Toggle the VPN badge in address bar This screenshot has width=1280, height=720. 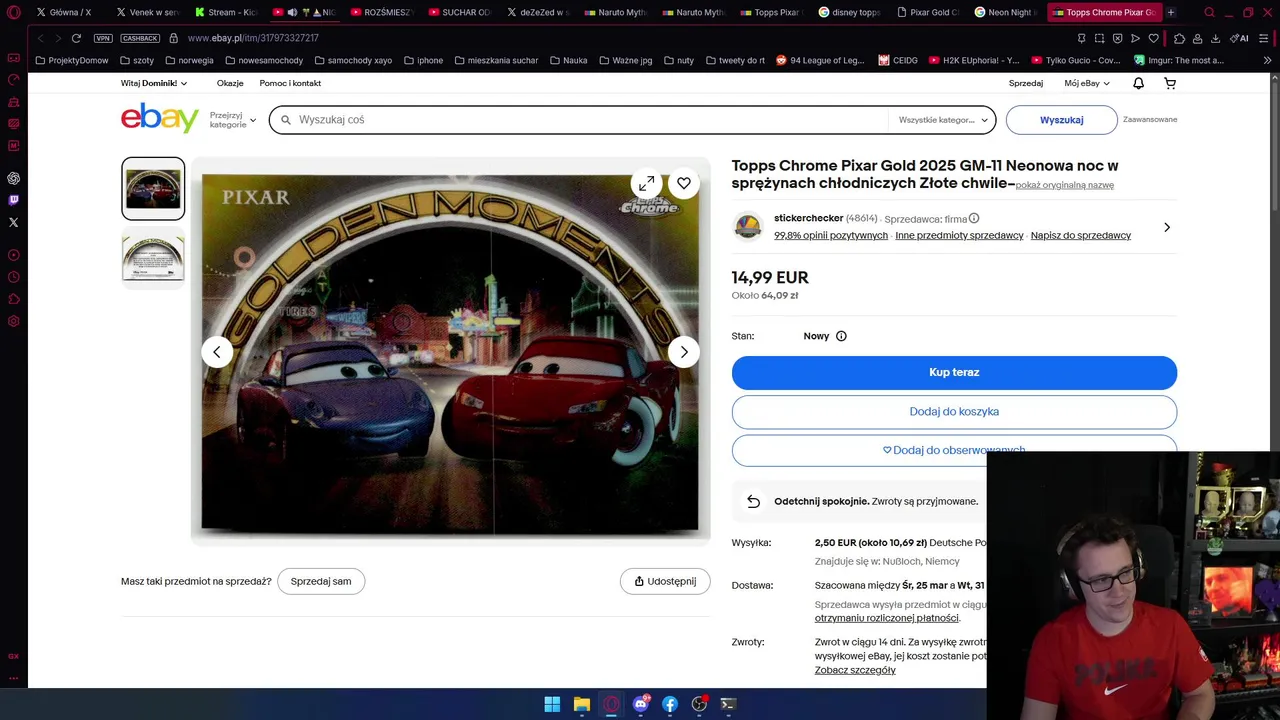click(x=103, y=38)
